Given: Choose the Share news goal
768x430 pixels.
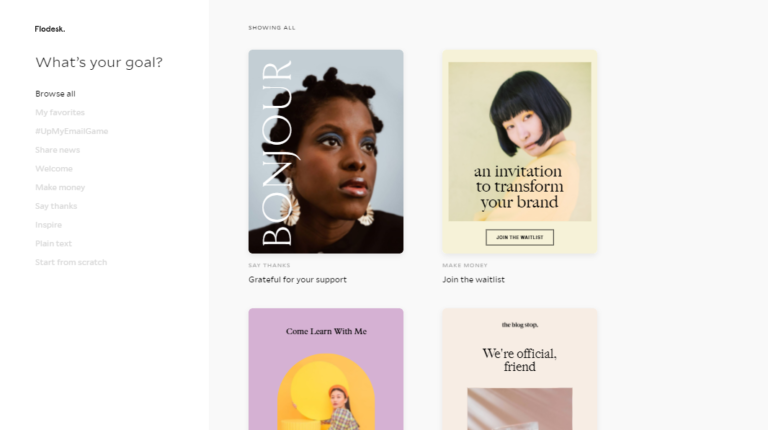Looking at the screenshot, I should [57, 150].
